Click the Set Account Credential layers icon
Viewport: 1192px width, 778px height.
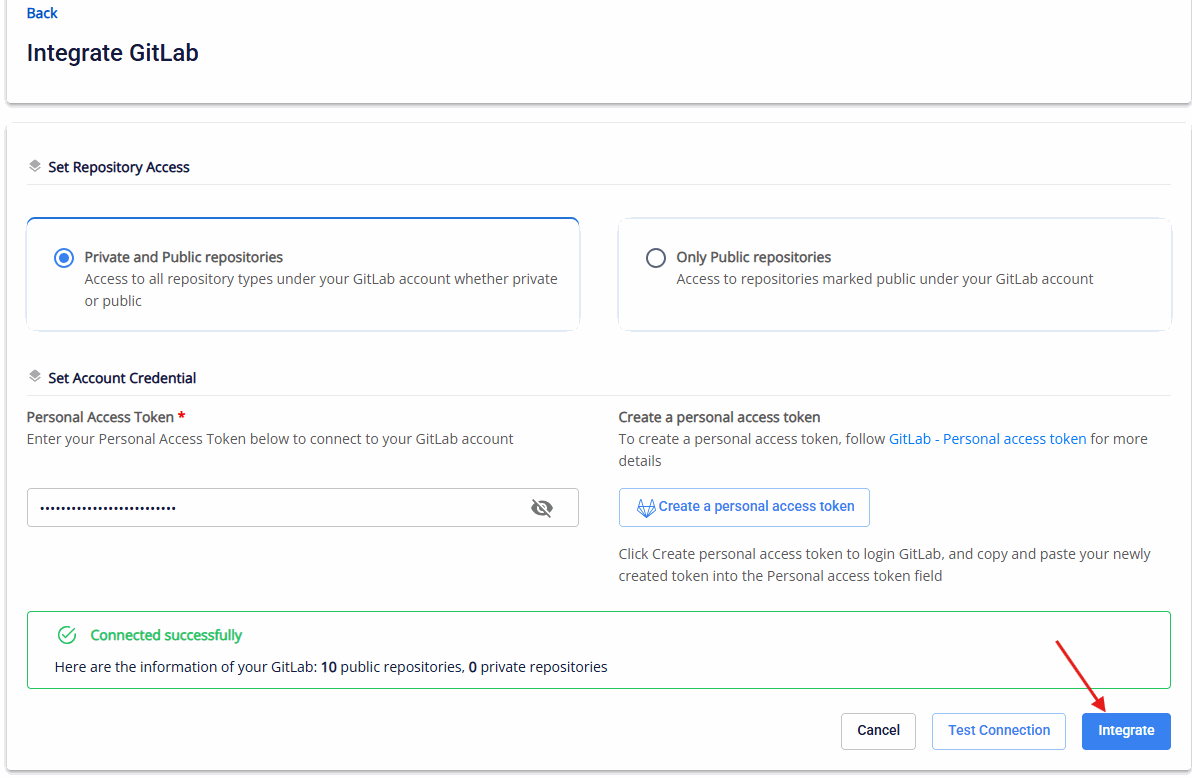click(34, 376)
